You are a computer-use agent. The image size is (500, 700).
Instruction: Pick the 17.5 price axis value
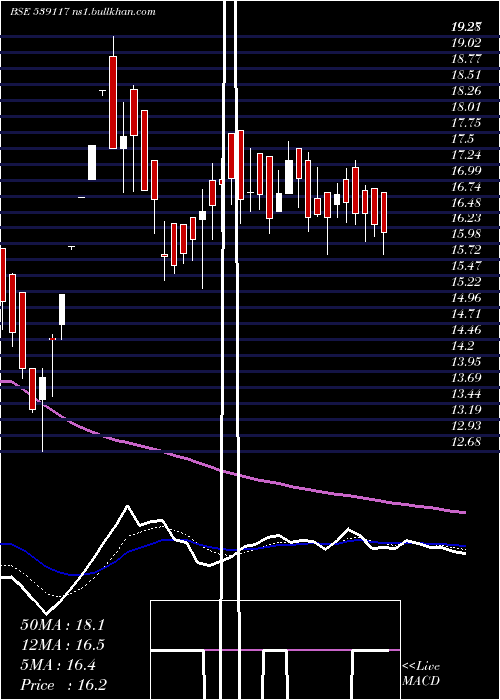pyautogui.click(x=462, y=139)
